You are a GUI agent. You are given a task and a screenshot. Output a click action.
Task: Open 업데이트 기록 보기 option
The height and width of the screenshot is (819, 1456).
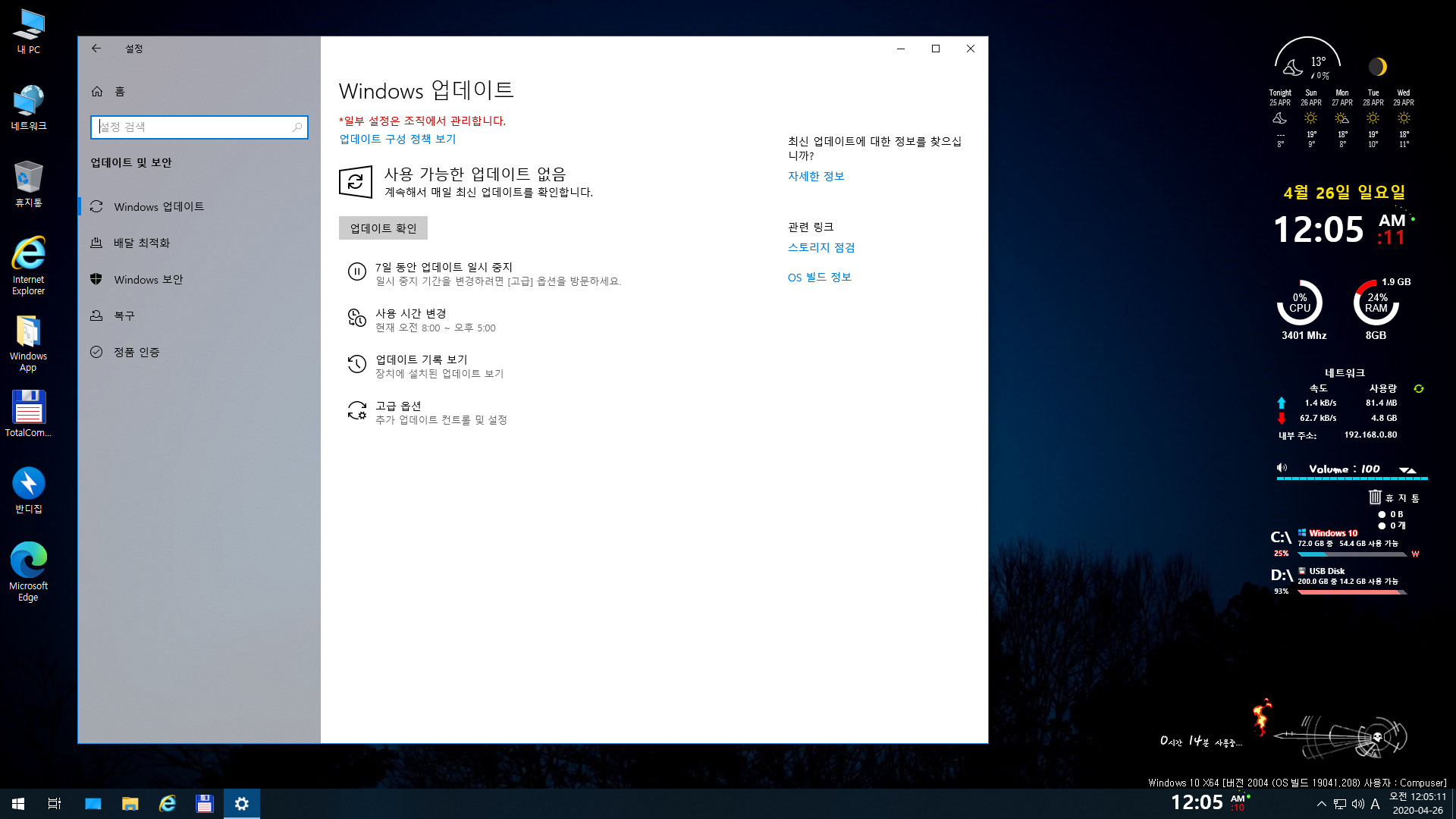(425, 366)
